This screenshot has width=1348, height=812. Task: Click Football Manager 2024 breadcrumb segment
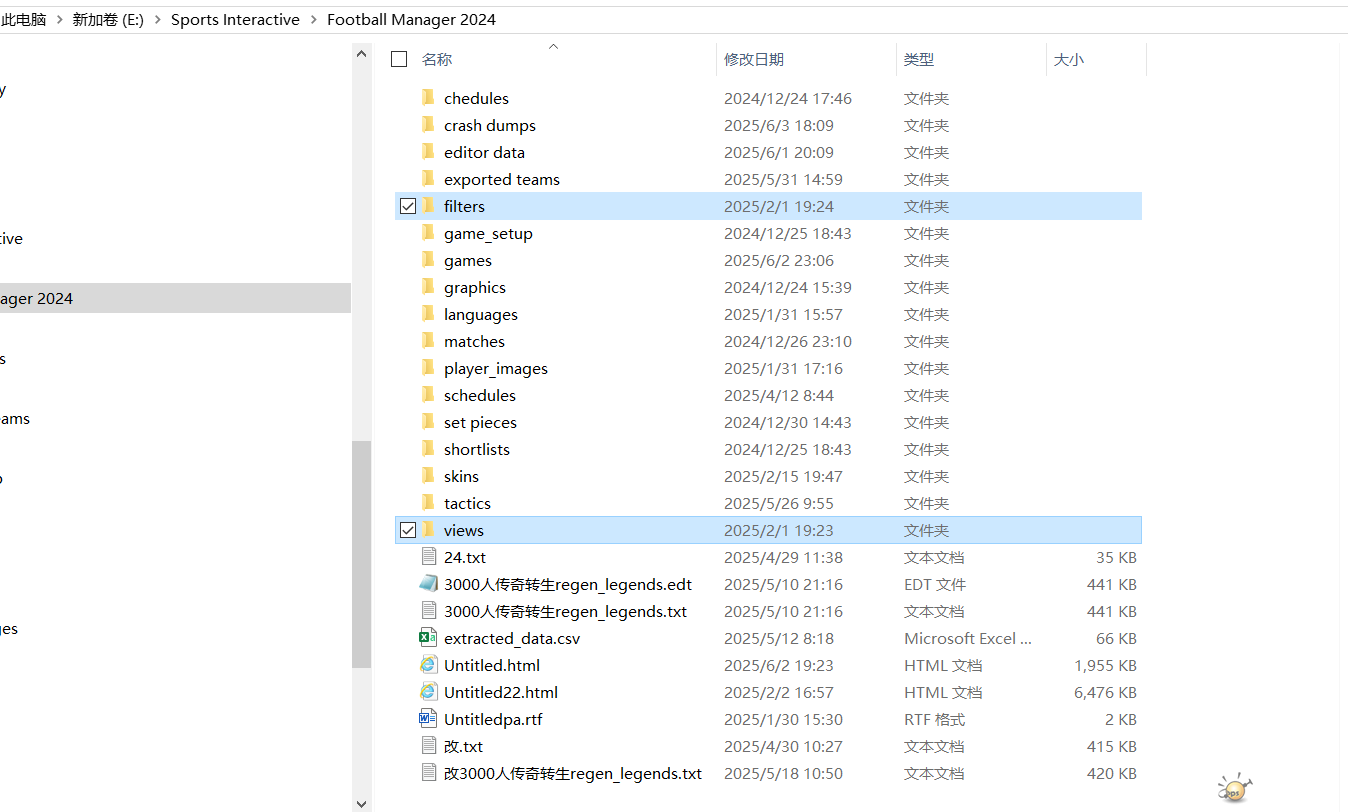(411, 19)
